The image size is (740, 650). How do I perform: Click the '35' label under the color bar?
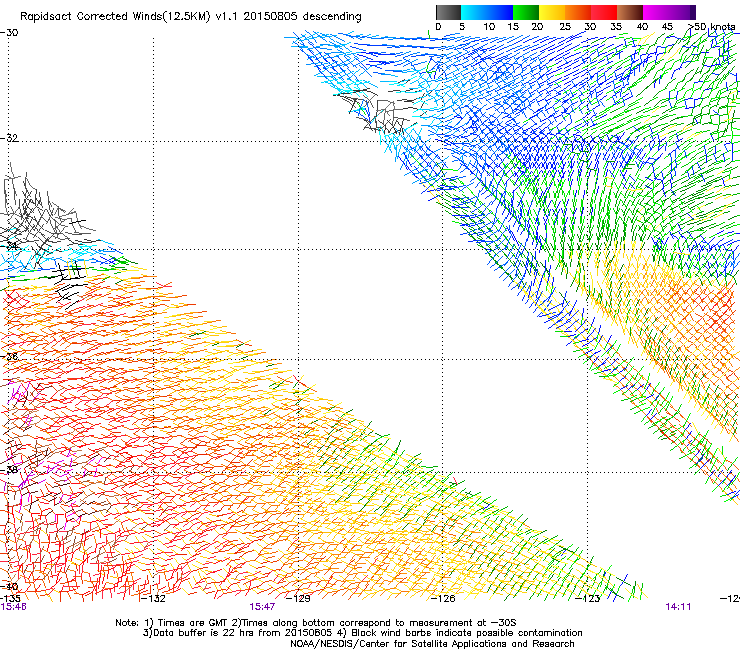(x=616, y=27)
